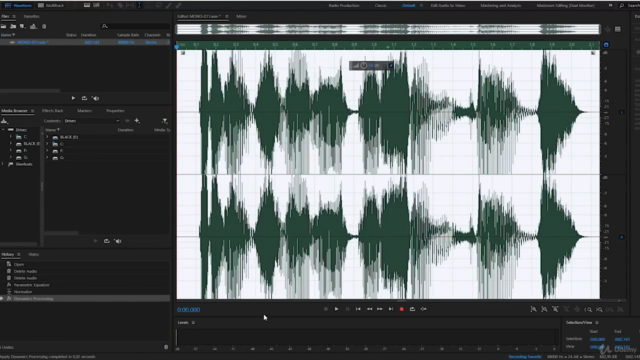Open the Markers tab
Screen dimensions: 640x360
pos(84,111)
